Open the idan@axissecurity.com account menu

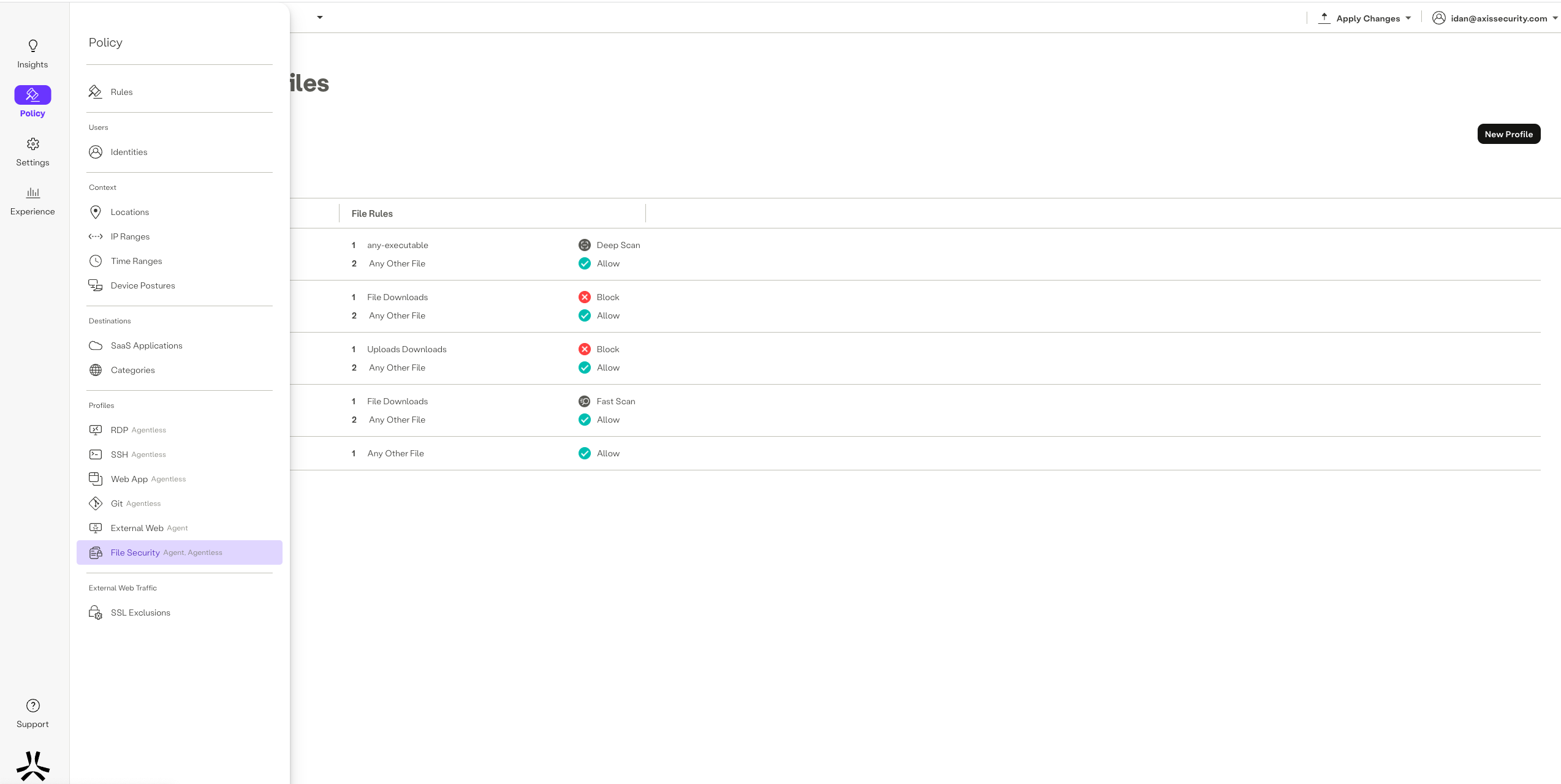click(1497, 18)
